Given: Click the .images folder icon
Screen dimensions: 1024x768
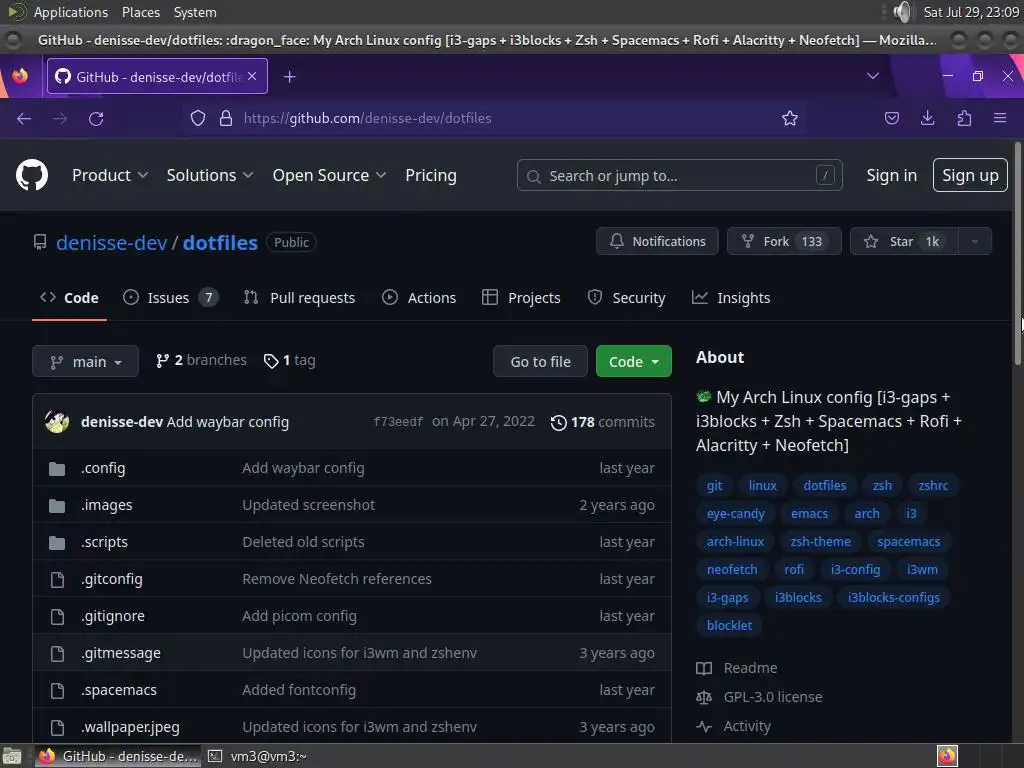Looking at the screenshot, I should [x=57, y=505].
